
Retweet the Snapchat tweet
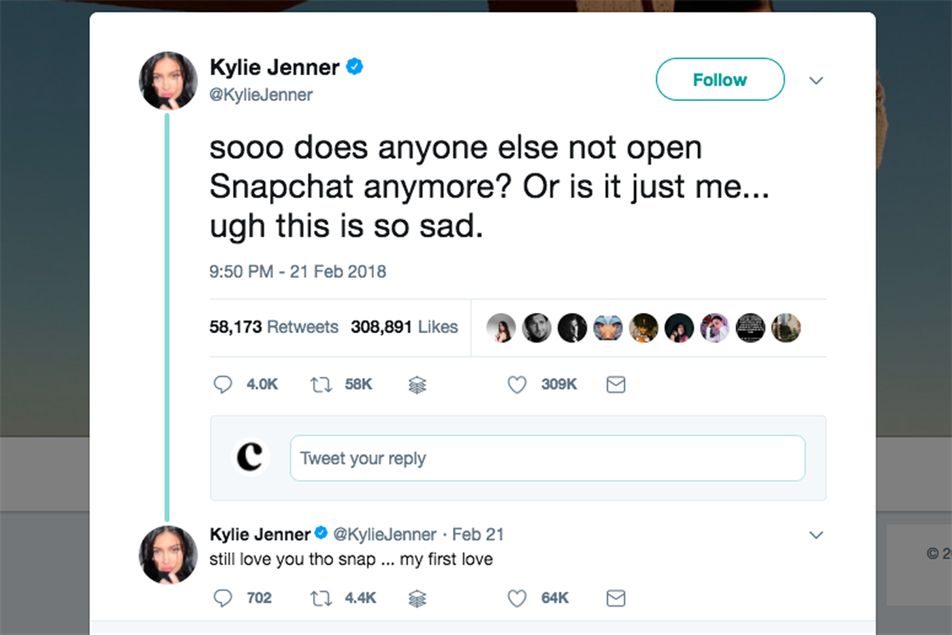point(320,384)
